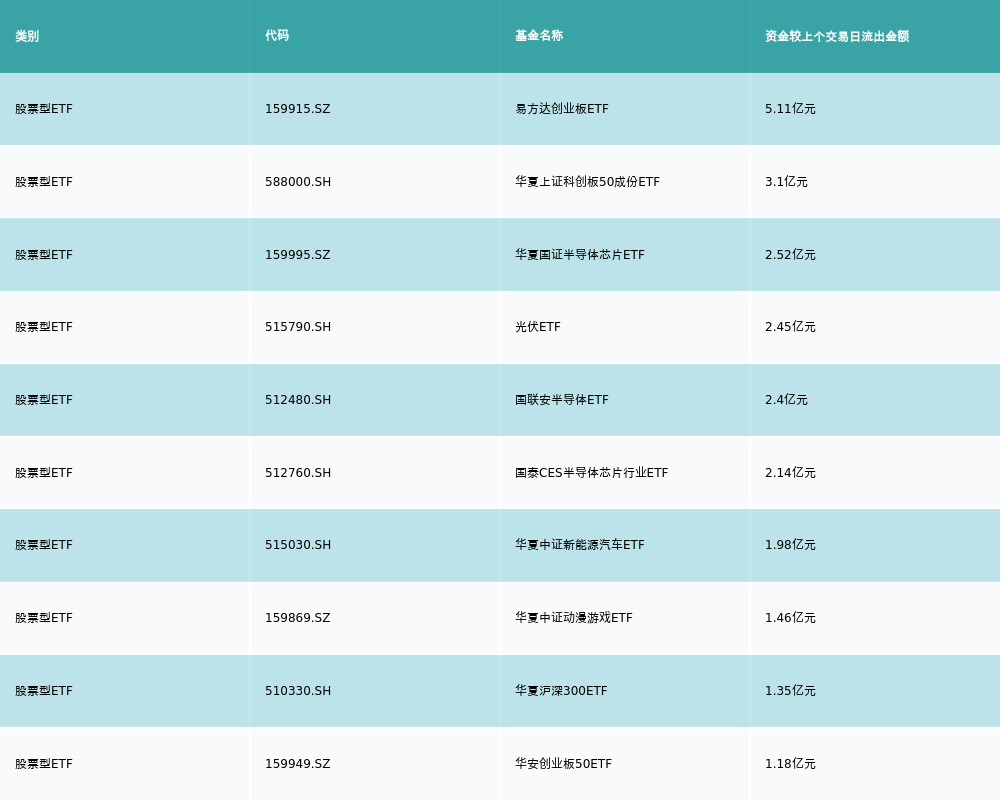Click the 1.35亿元 outflow value
Image resolution: width=1000 pixels, height=800 pixels.
[790, 691]
